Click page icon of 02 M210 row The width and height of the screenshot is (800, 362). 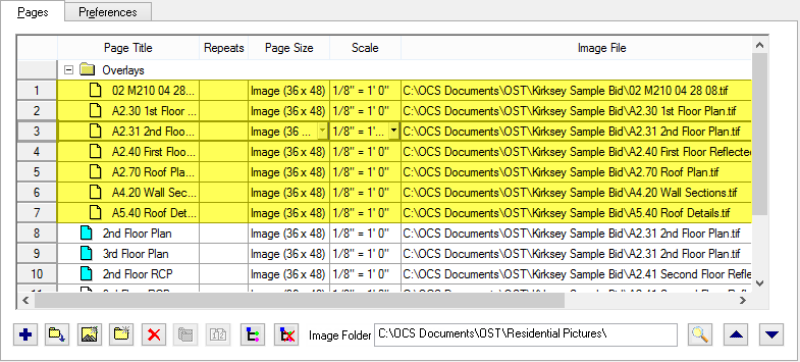[95, 91]
